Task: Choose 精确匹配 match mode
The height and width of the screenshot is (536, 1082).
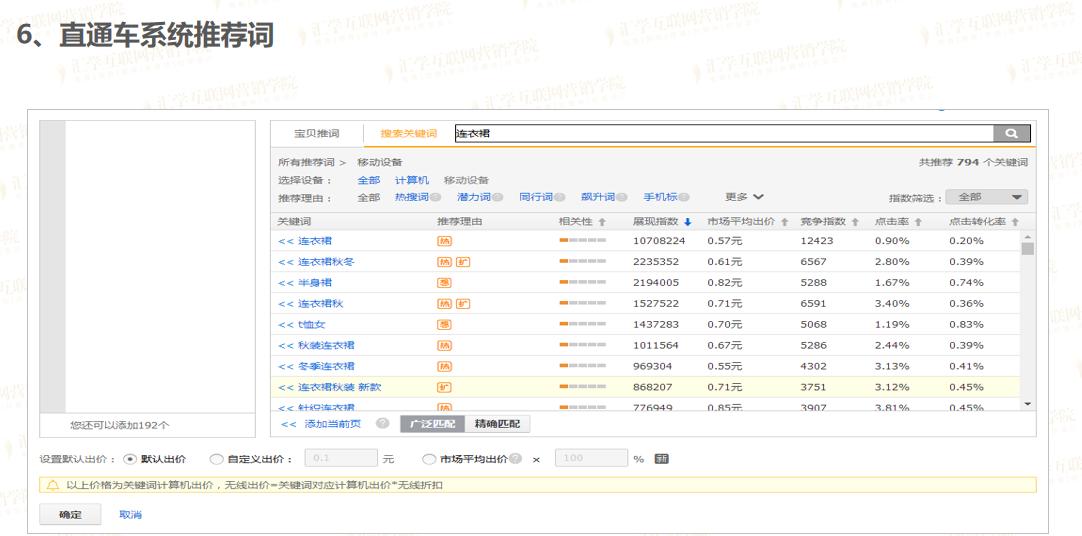Action: [498, 424]
